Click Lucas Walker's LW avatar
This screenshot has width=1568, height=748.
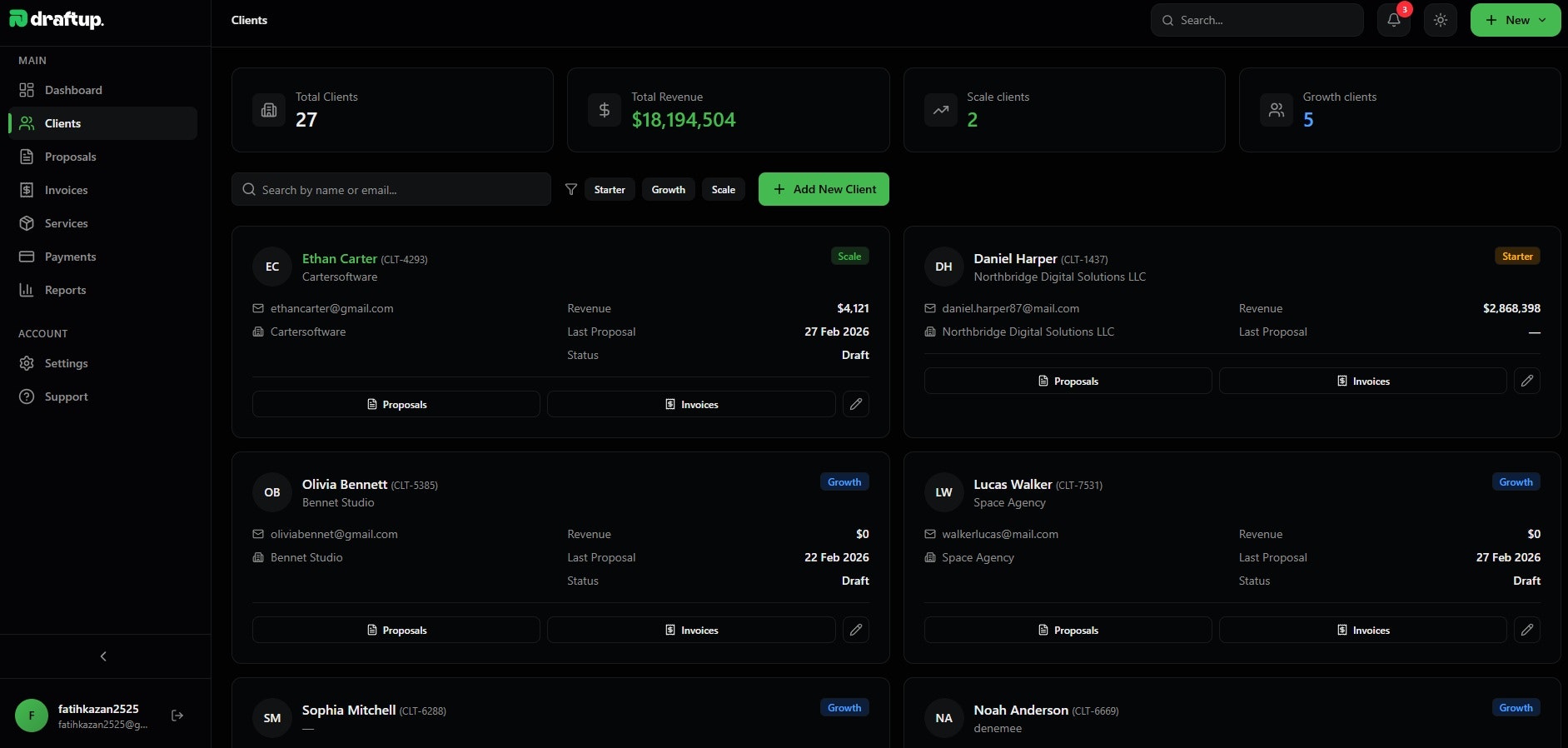[944, 492]
